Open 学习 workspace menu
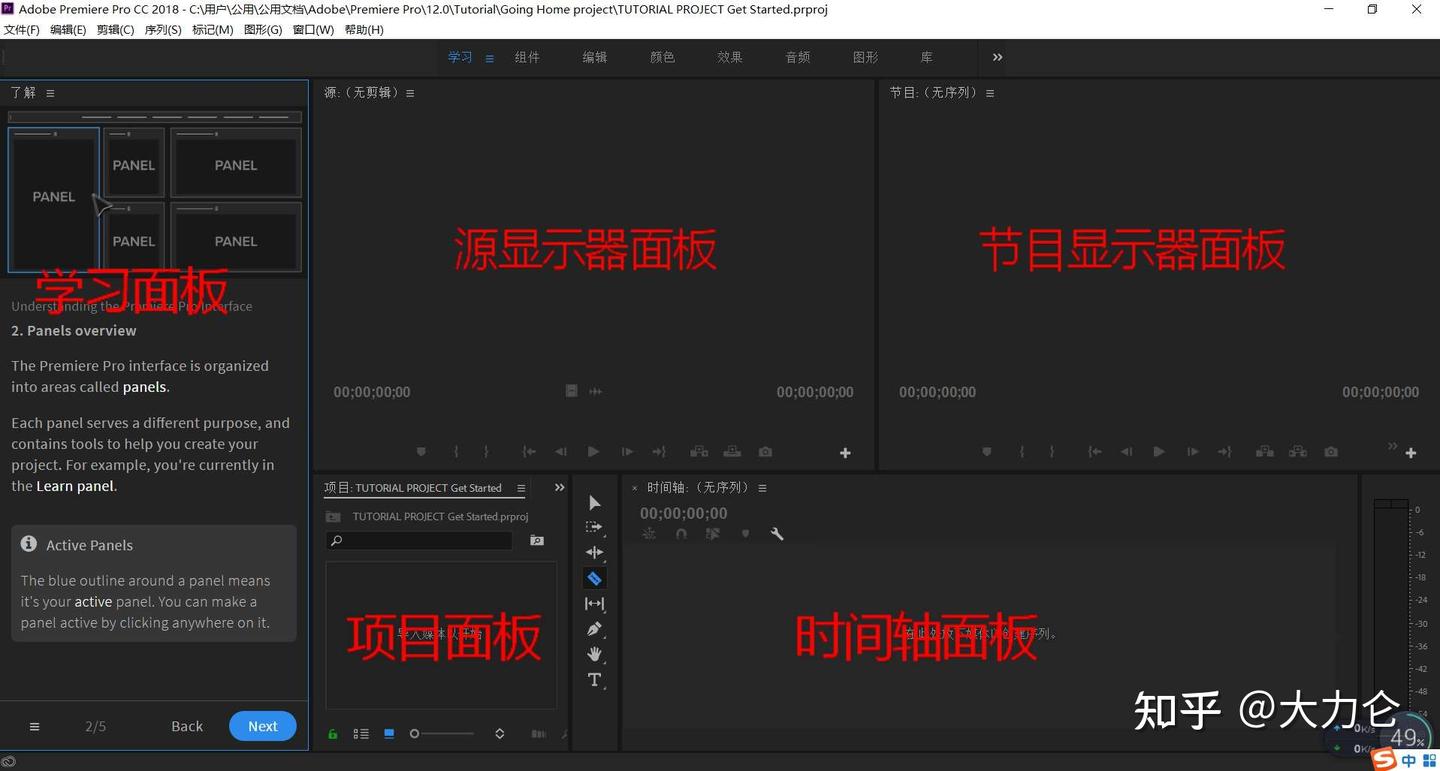This screenshot has width=1440, height=771. 490,58
